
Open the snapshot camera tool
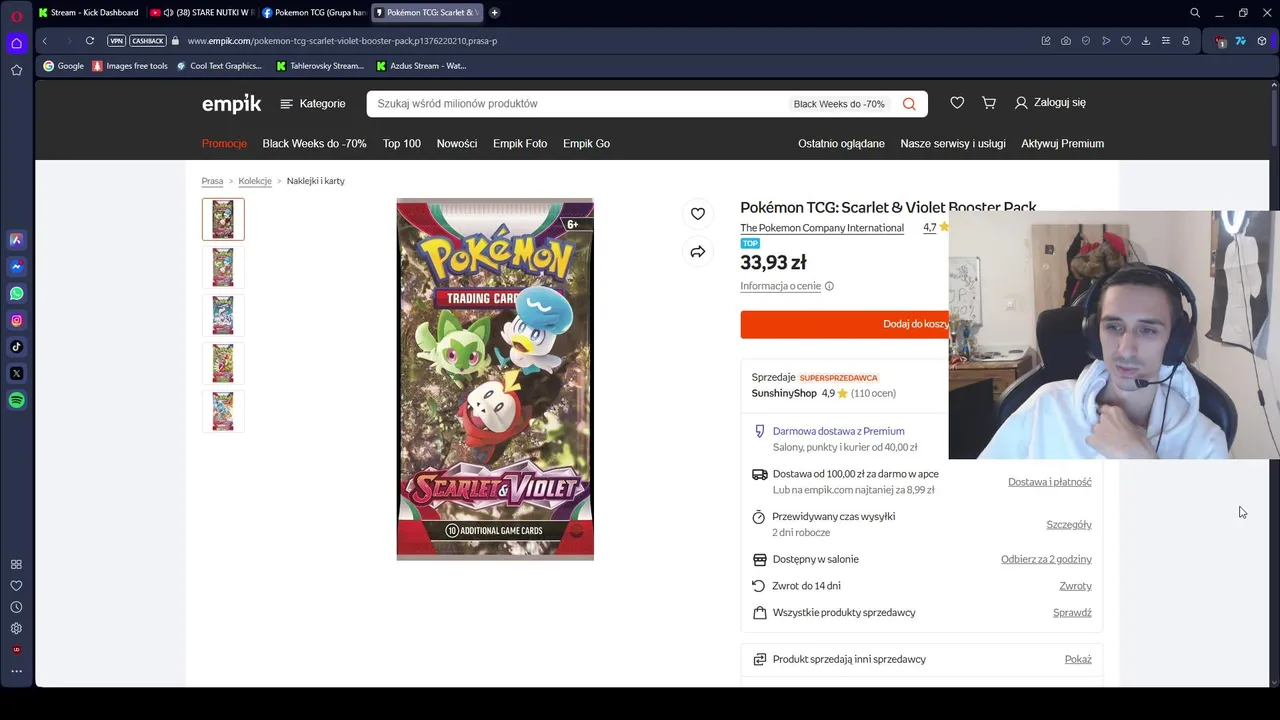pyautogui.click(x=1066, y=41)
